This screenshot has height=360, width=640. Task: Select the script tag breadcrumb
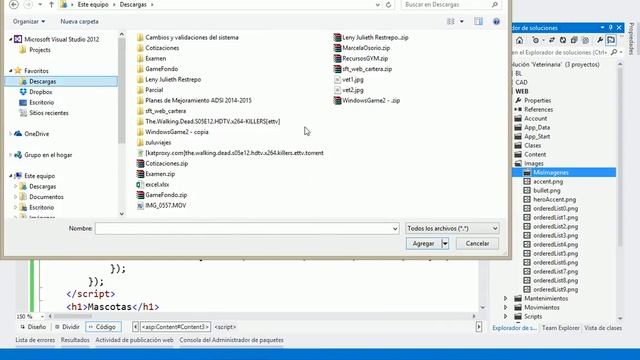225,327
